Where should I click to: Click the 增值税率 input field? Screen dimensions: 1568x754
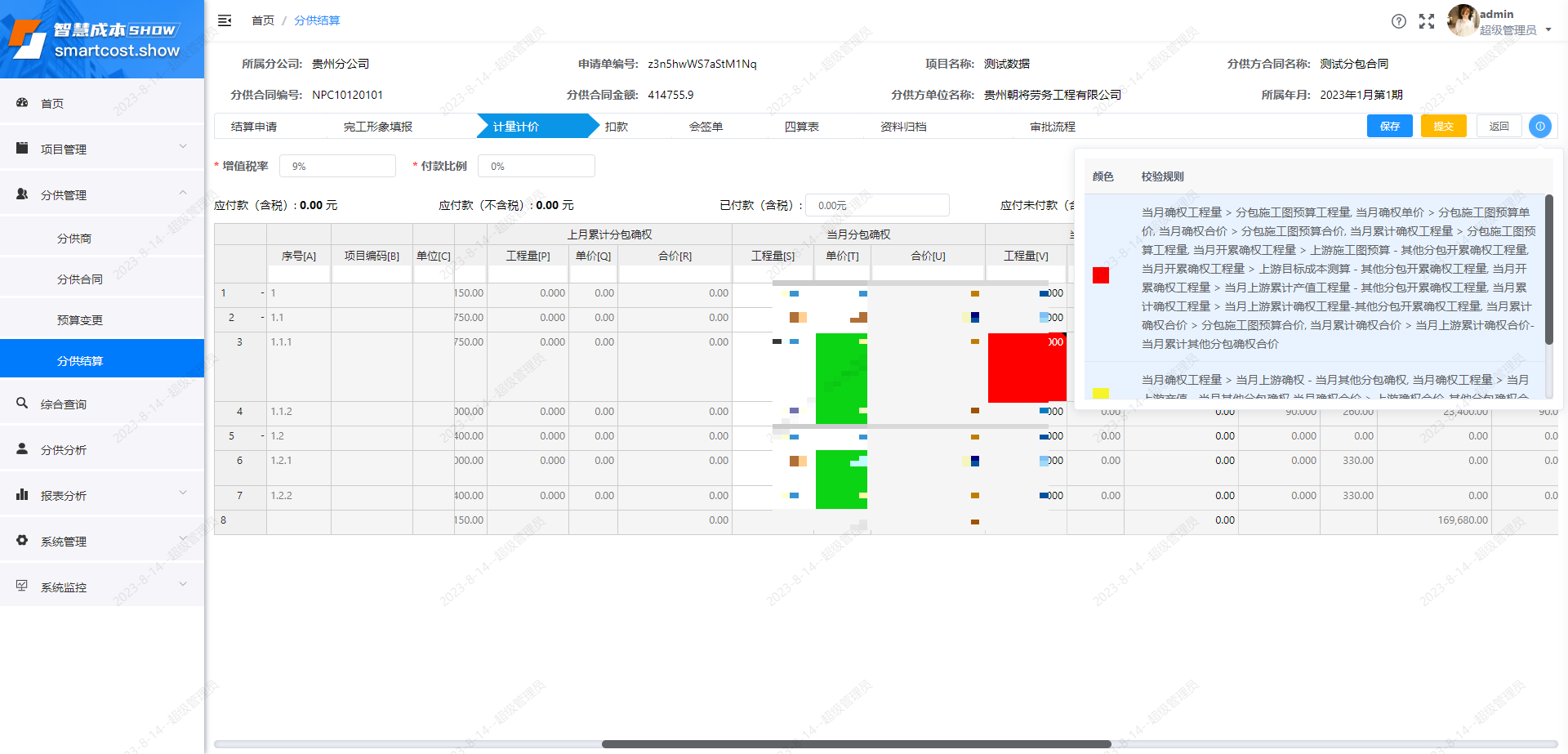click(x=337, y=166)
